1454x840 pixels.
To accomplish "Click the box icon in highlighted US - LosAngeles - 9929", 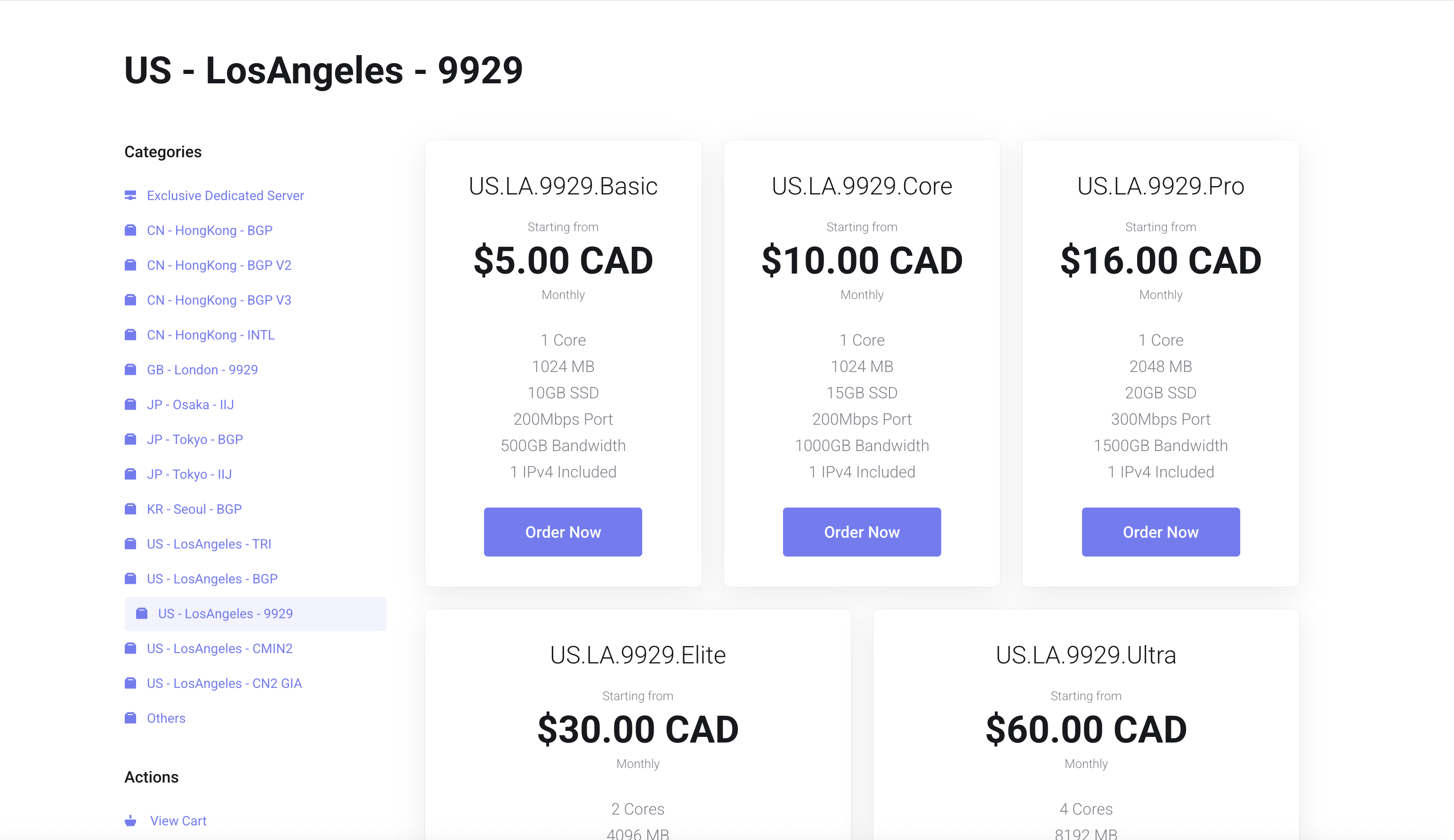I will point(142,613).
